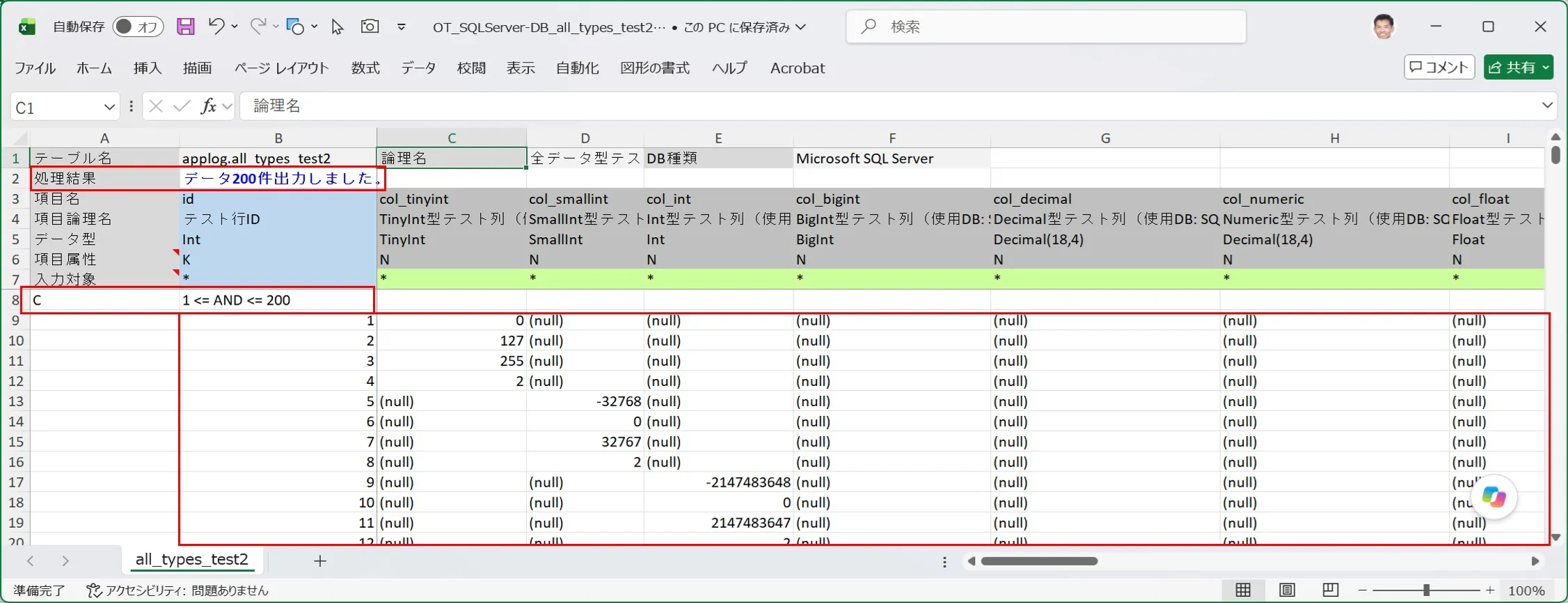Click the horizontal scrollbar thumb
This screenshot has width=1568, height=603.
pos(1039,561)
